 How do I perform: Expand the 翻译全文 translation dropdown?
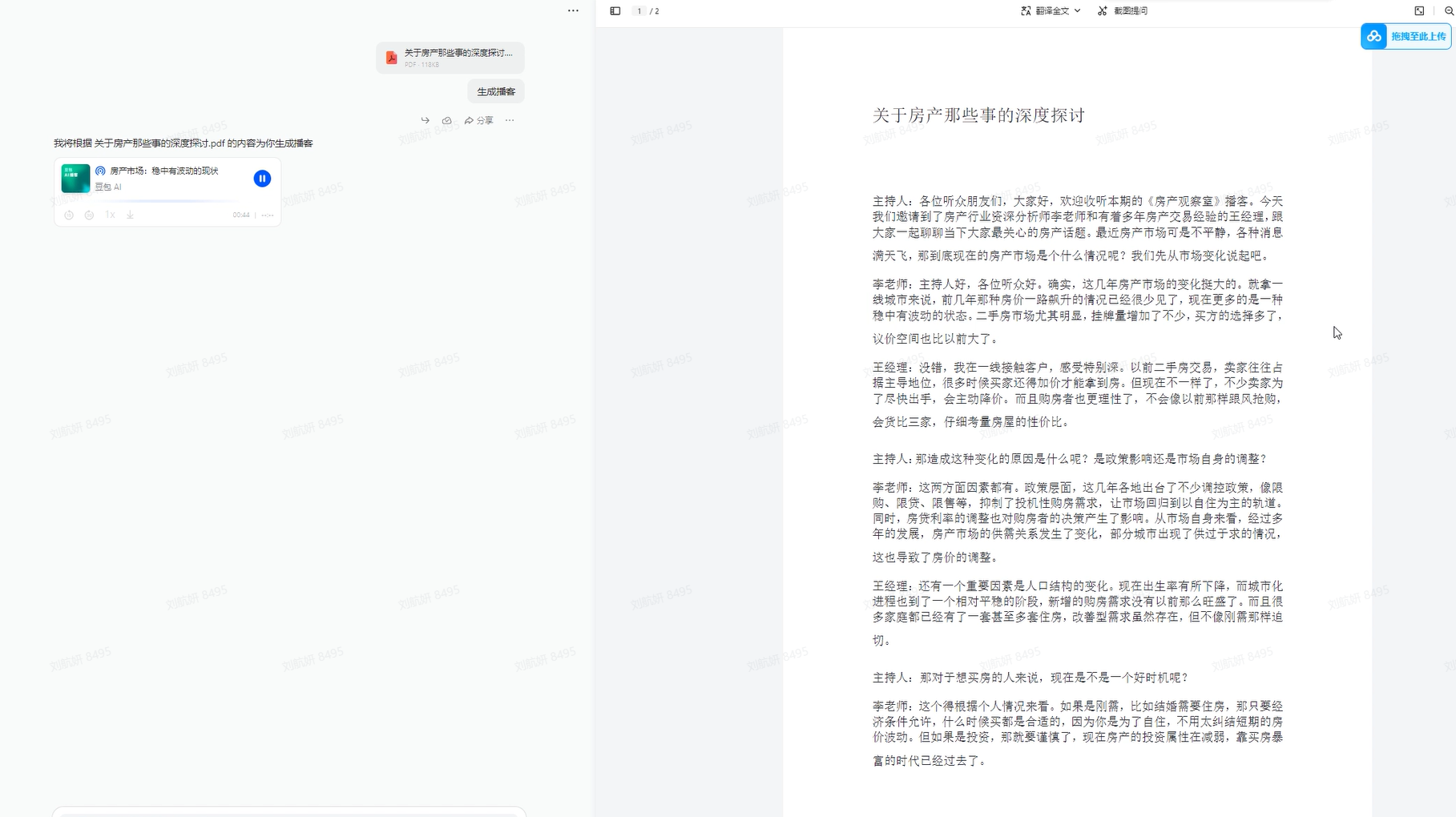click(1078, 10)
